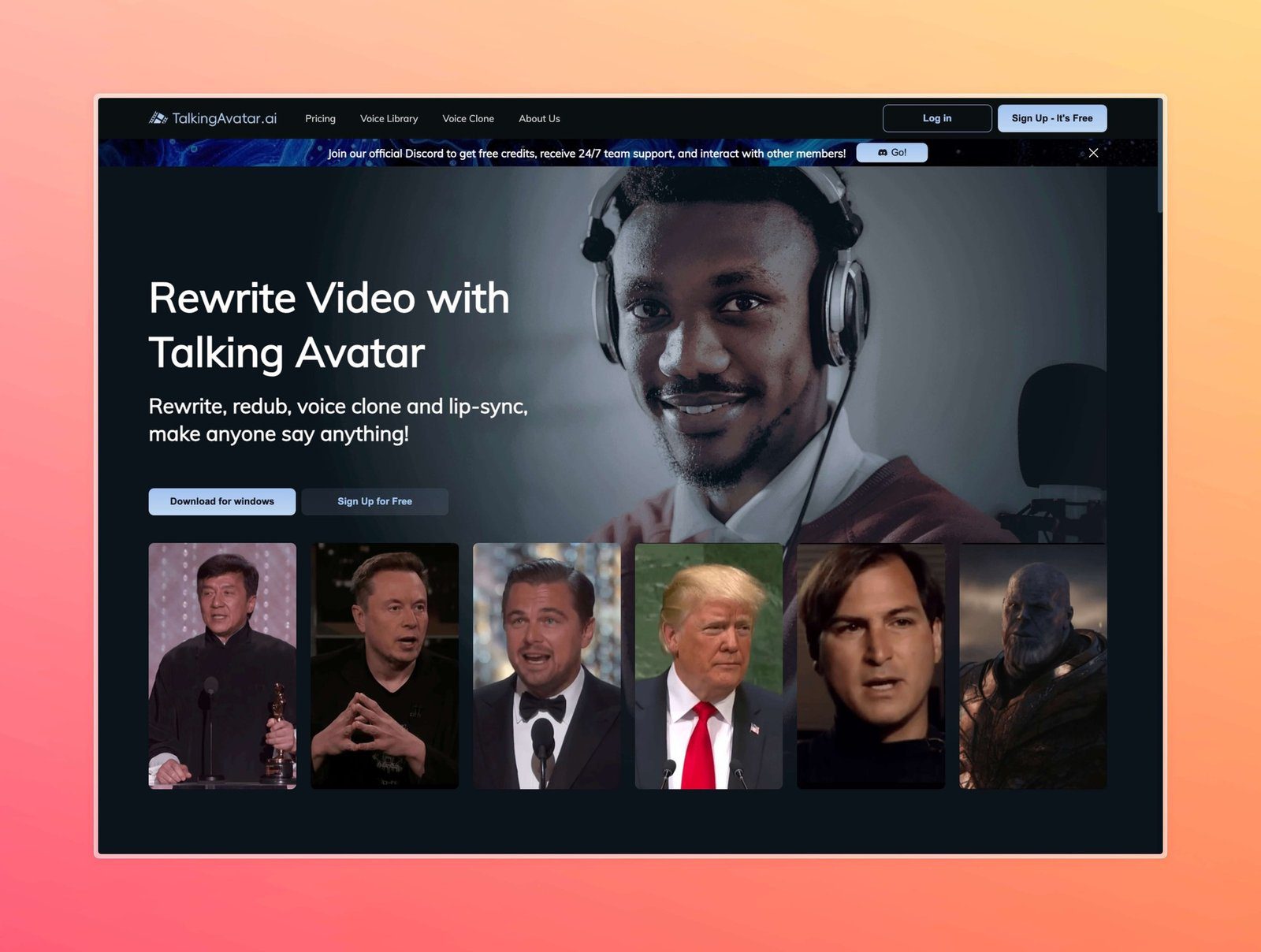
Task: Select the Steve Jobs video thumbnail
Action: 871,664
